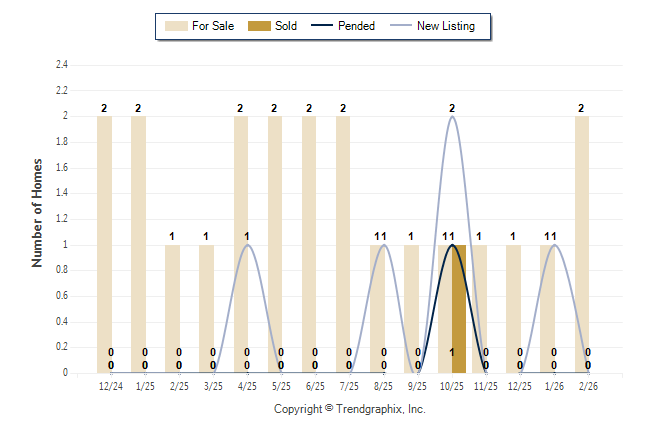Click the New Listing peak at 4/25
The width and height of the screenshot is (646, 434).
(247, 245)
